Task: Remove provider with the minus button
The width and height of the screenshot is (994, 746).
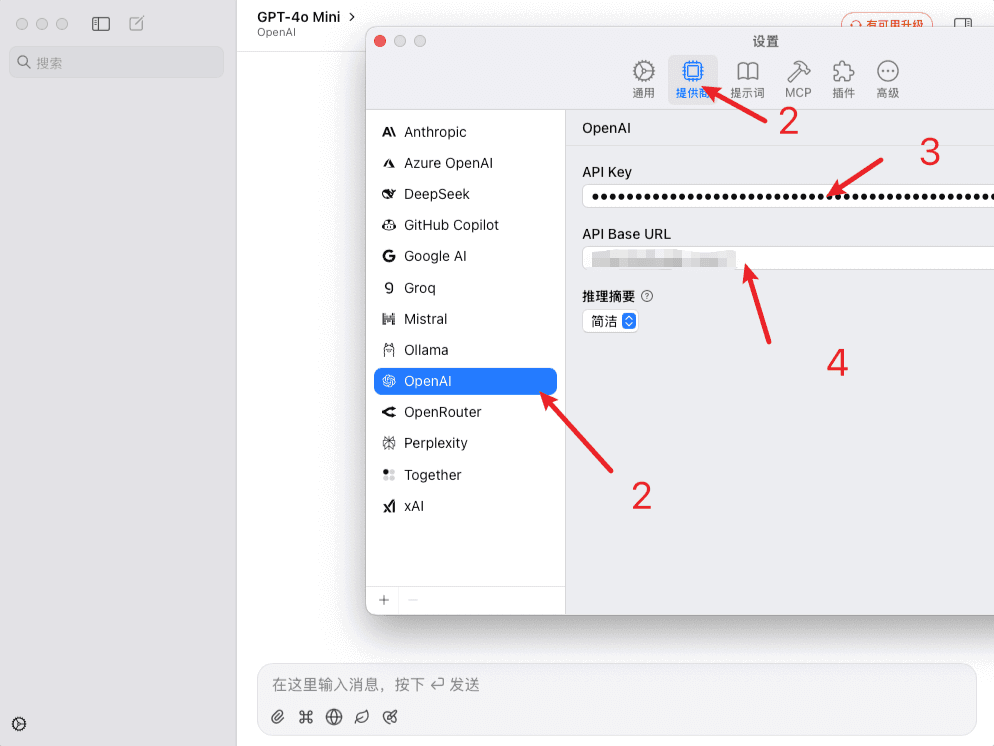Action: 413,600
